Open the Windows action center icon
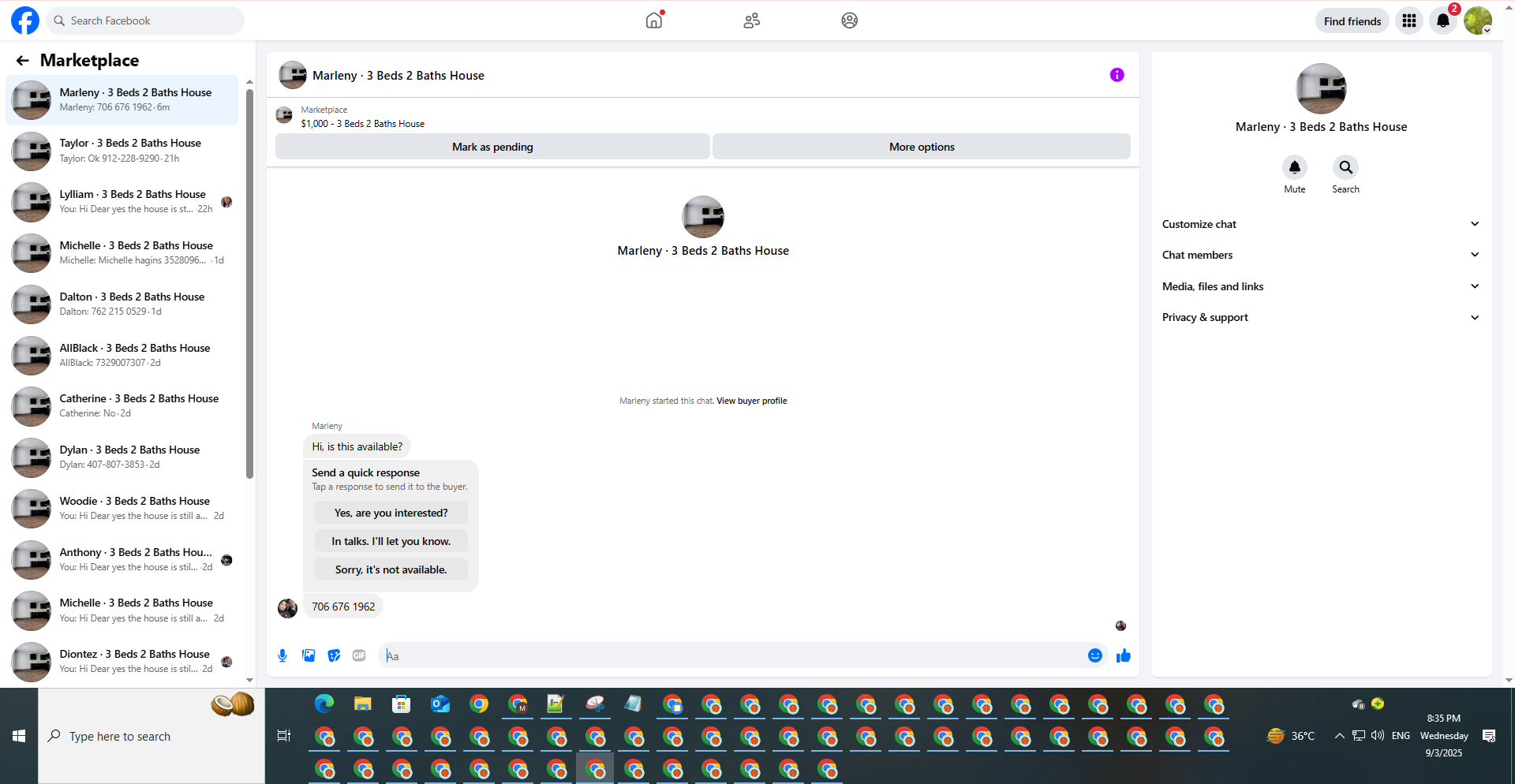Screen dimensions: 1515x784 [1489, 736]
